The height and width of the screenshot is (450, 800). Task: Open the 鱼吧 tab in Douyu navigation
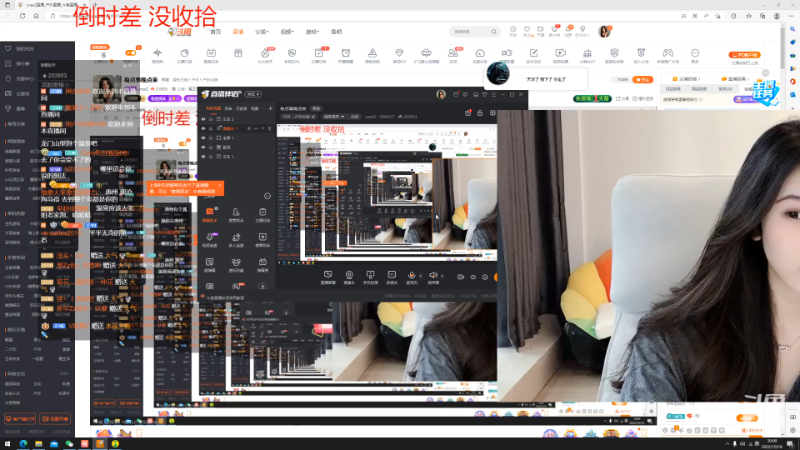336,32
